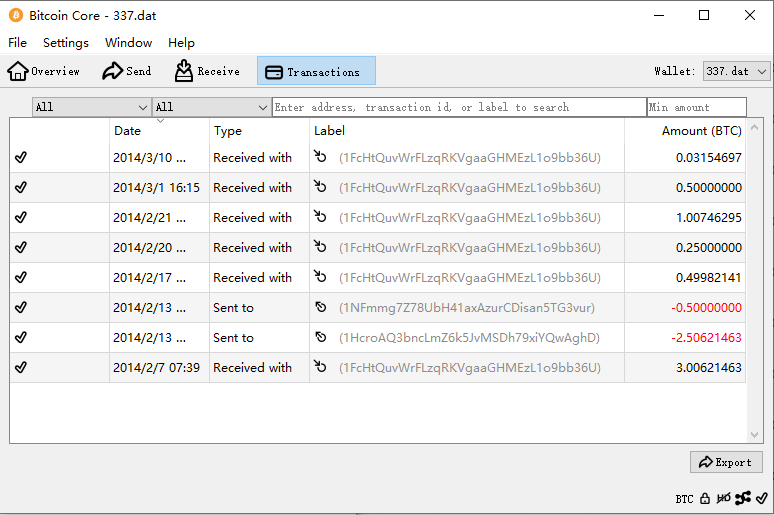The image size is (774, 515).
Task: Expand the date filter dropdown
Action: [x=91, y=107]
